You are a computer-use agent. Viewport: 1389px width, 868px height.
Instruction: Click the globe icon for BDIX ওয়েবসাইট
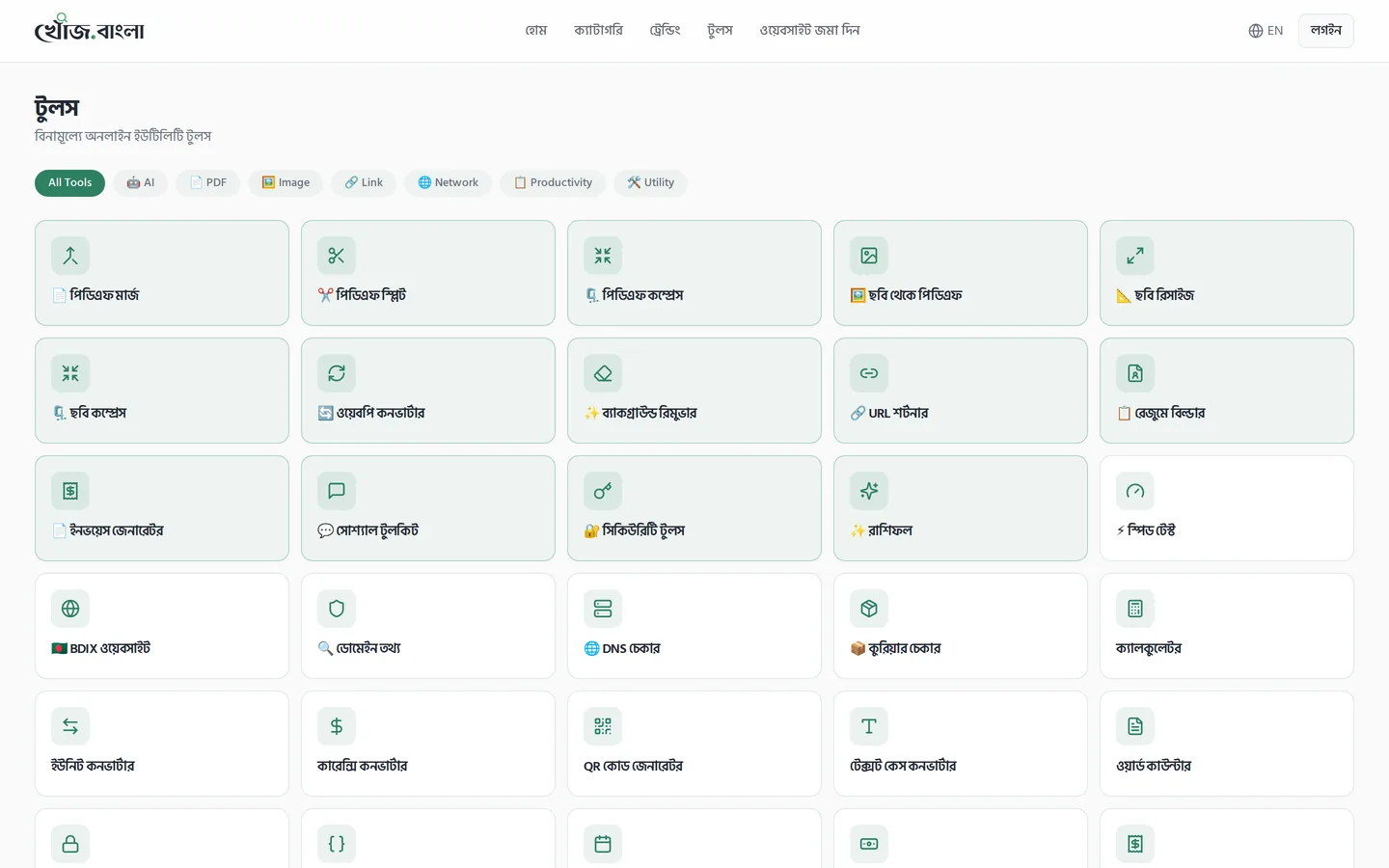pos(70,609)
